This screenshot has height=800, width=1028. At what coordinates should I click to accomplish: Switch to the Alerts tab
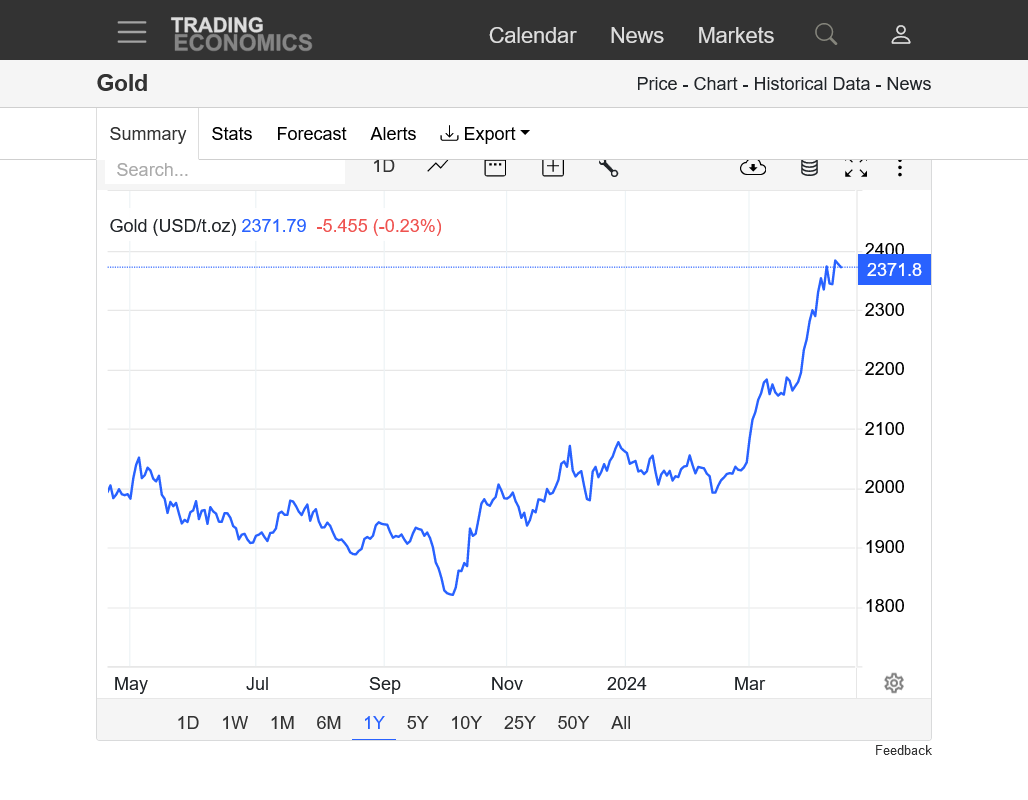(x=393, y=134)
